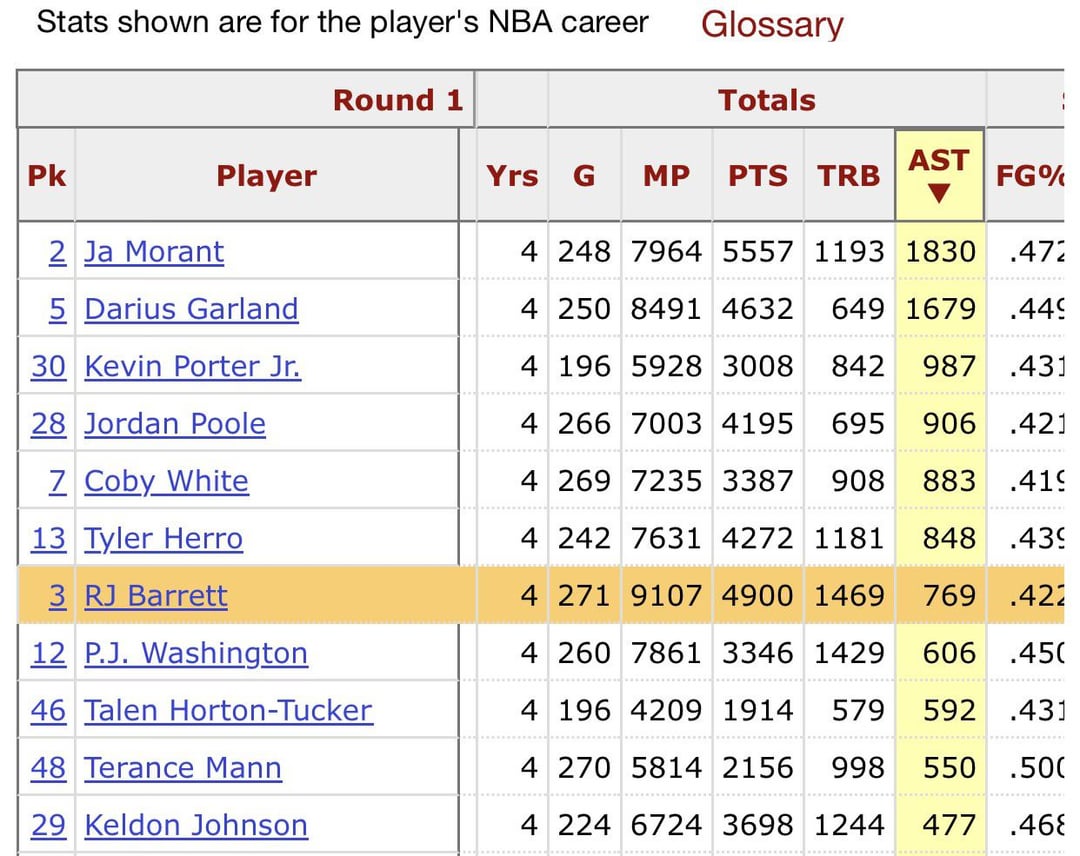Open the Glossary link

pos(771,24)
